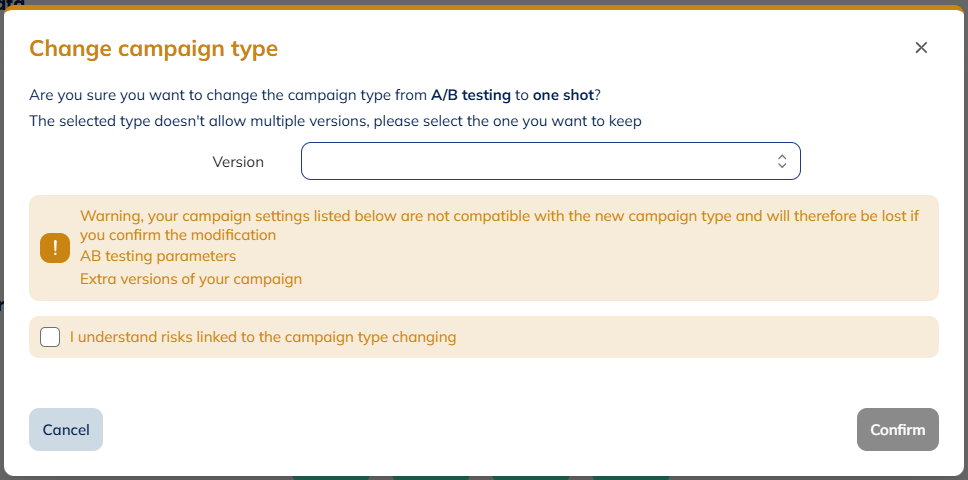The height and width of the screenshot is (480, 968).
Task: Click 'Extra versions of your campaign' line
Action: click(191, 279)
